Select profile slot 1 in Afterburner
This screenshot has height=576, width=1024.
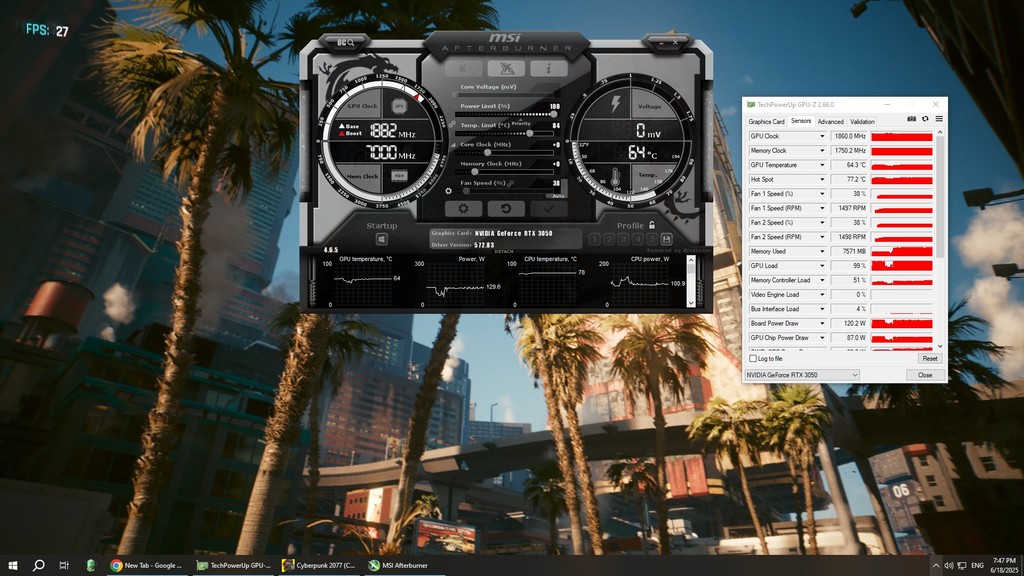pos(594,240)
